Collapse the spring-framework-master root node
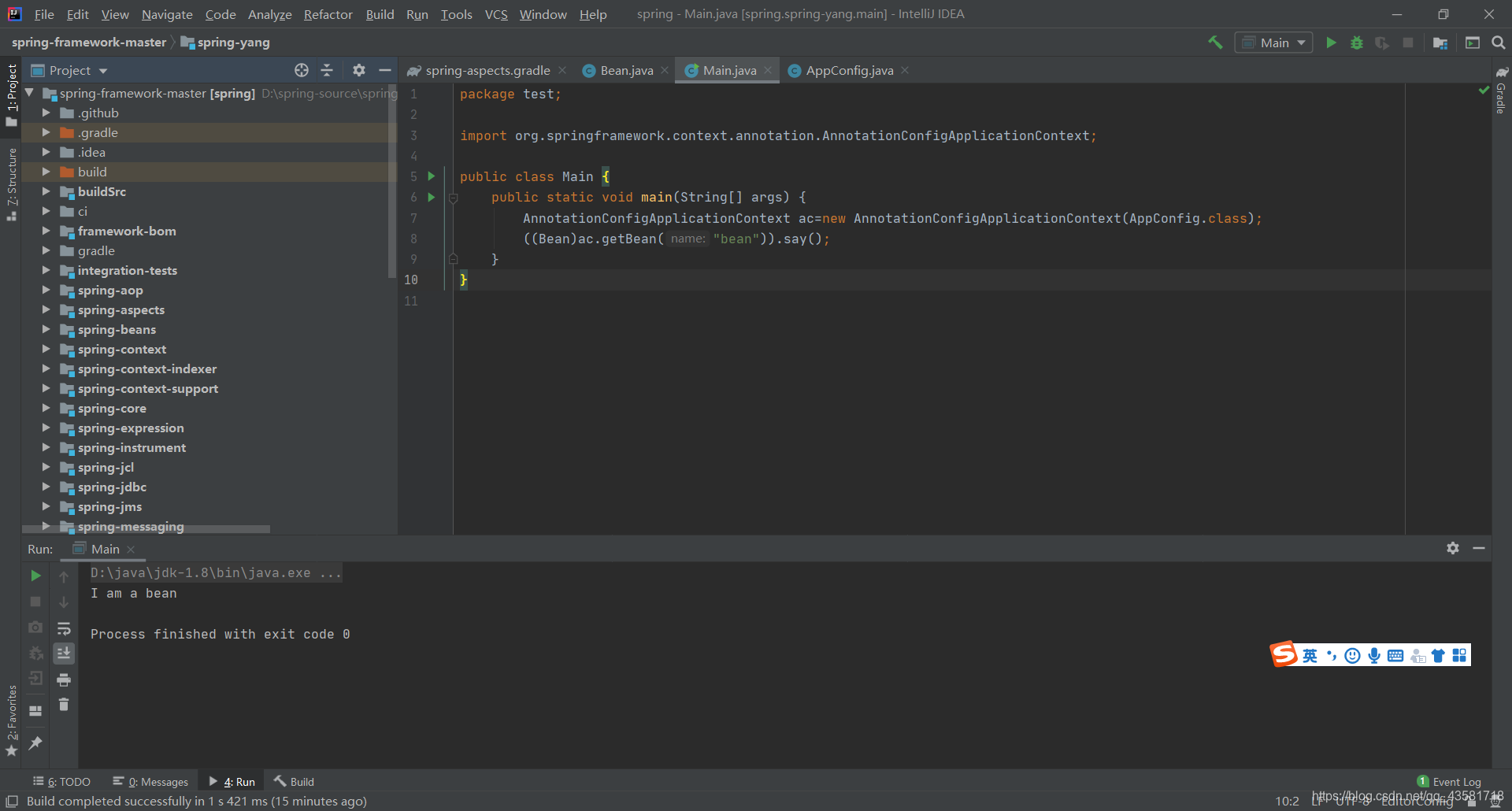This screenshot has height=811, width=1512. [x=29, y=93]
